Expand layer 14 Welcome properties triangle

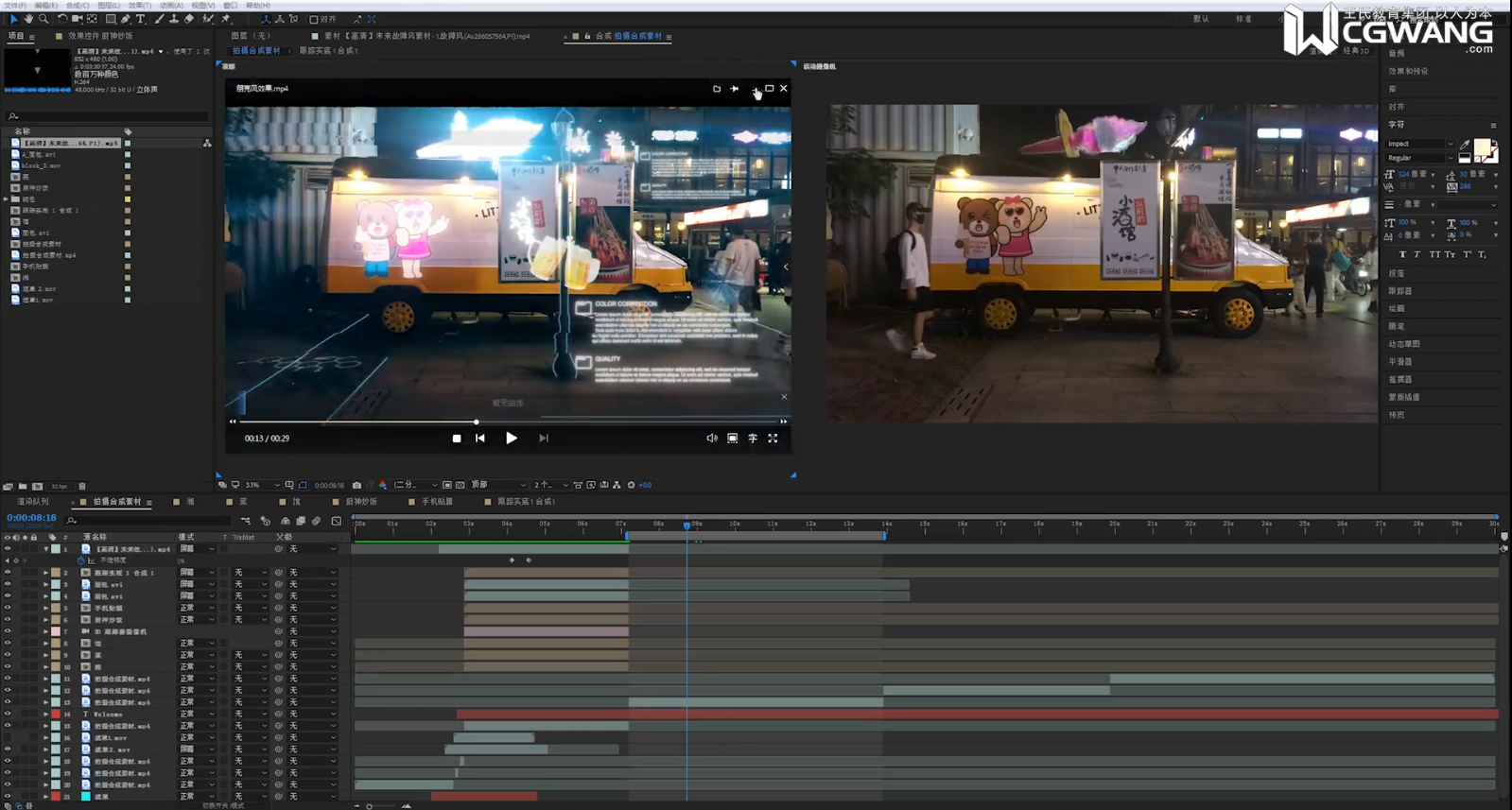[x=45, y=714]
